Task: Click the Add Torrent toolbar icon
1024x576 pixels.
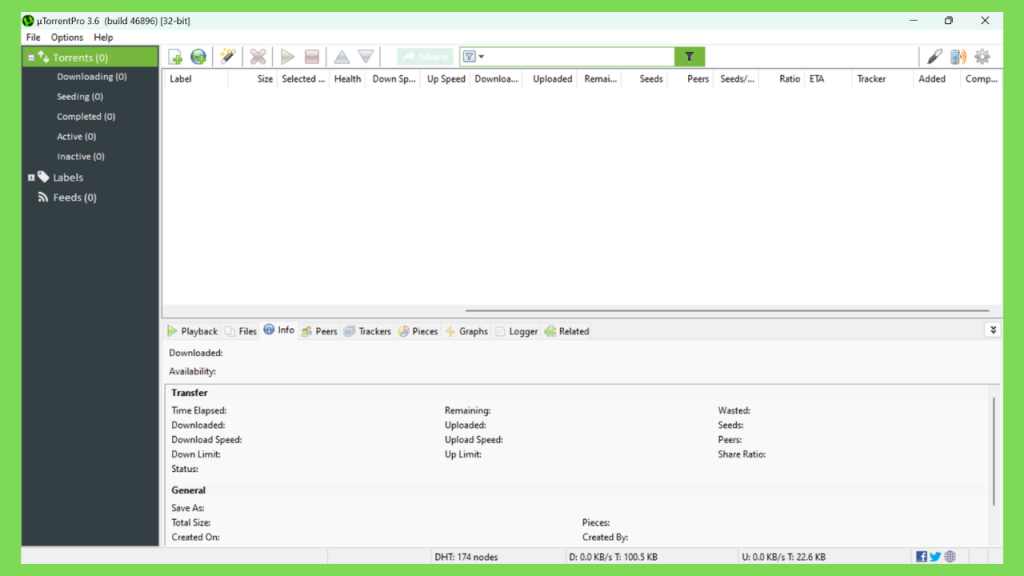Action: pyautogui.click(x=175, y=57)
